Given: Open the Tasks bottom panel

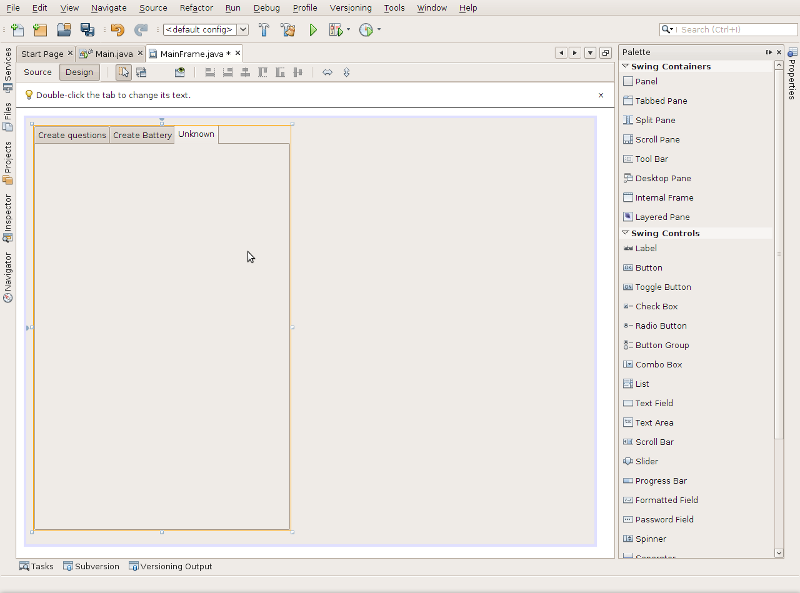Looking at the screenshot, I should point(36,566).
